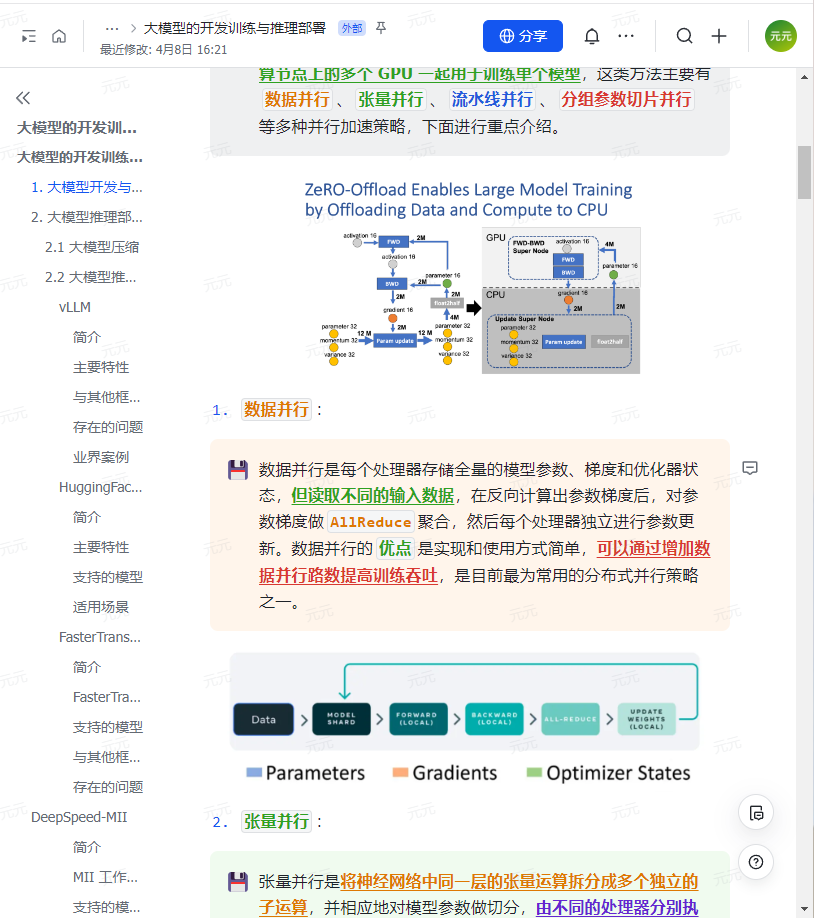Select outline item 2. 大模型推理部...
This screenshot has height=918, width=814.
point(87,217)
